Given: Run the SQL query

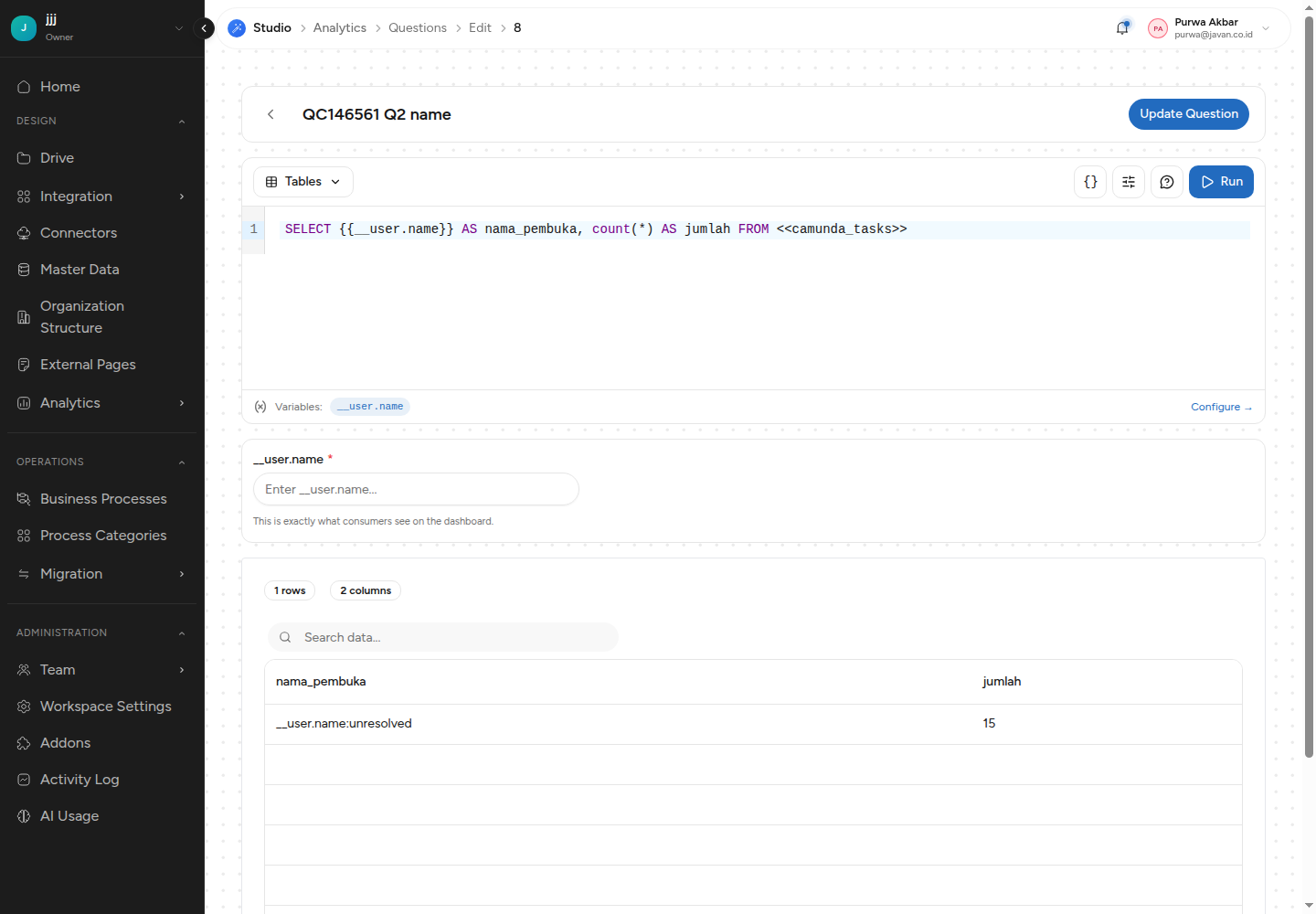Looking at the screenshot, I should [x=1221, y=182].
